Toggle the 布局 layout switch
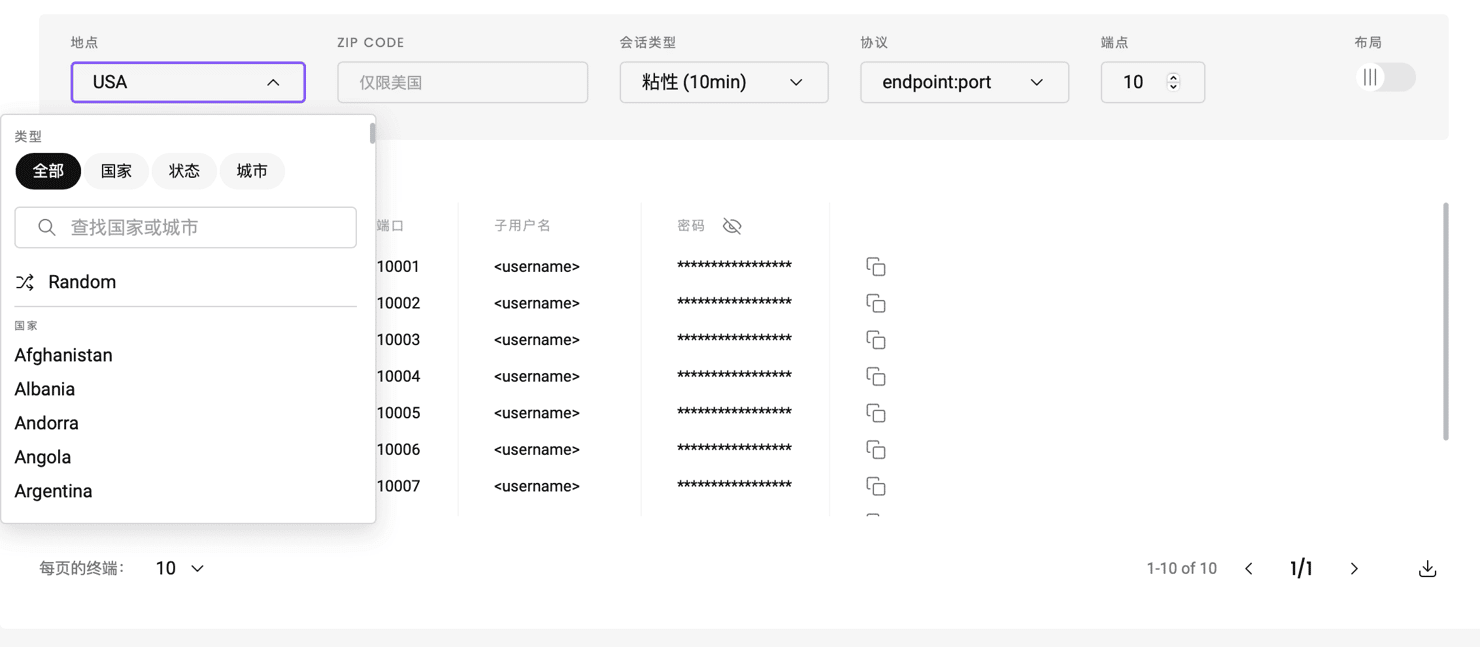Viewport: 1480px width, 647px height. (x=1385, y=78)
